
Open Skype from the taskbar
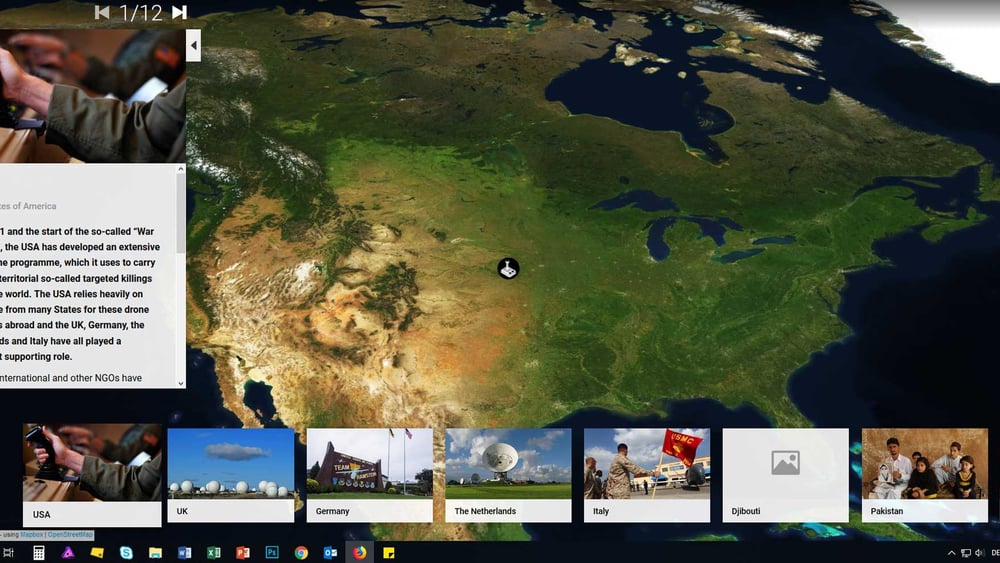click(x=126, y=553)
